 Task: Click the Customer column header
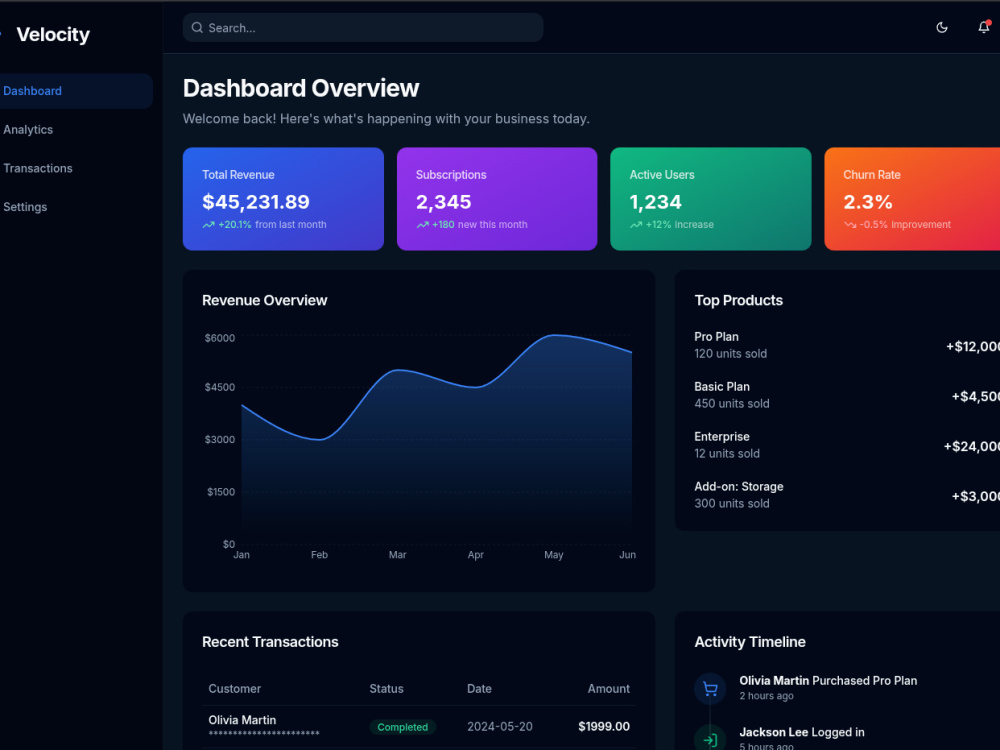235,689
